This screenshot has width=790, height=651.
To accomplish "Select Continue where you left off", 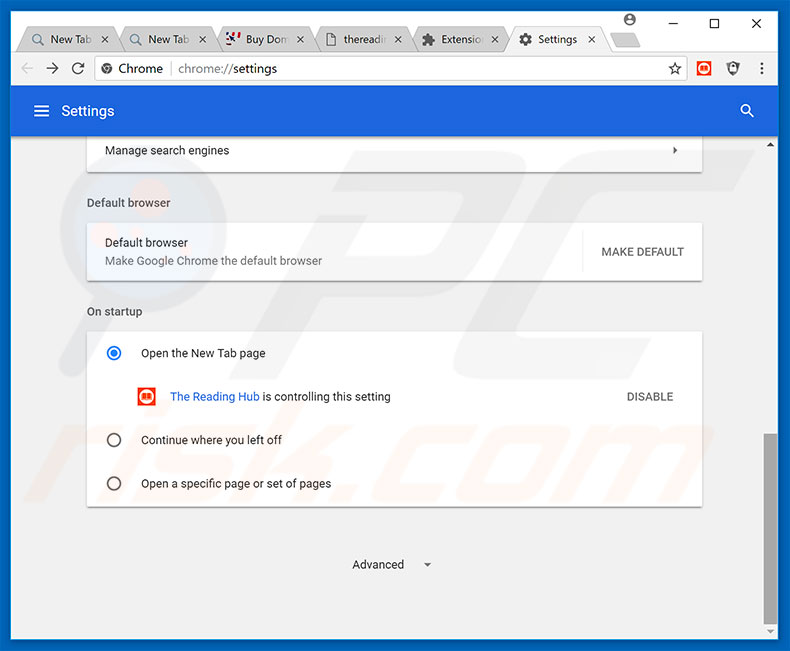I will [x=114, y=440].
